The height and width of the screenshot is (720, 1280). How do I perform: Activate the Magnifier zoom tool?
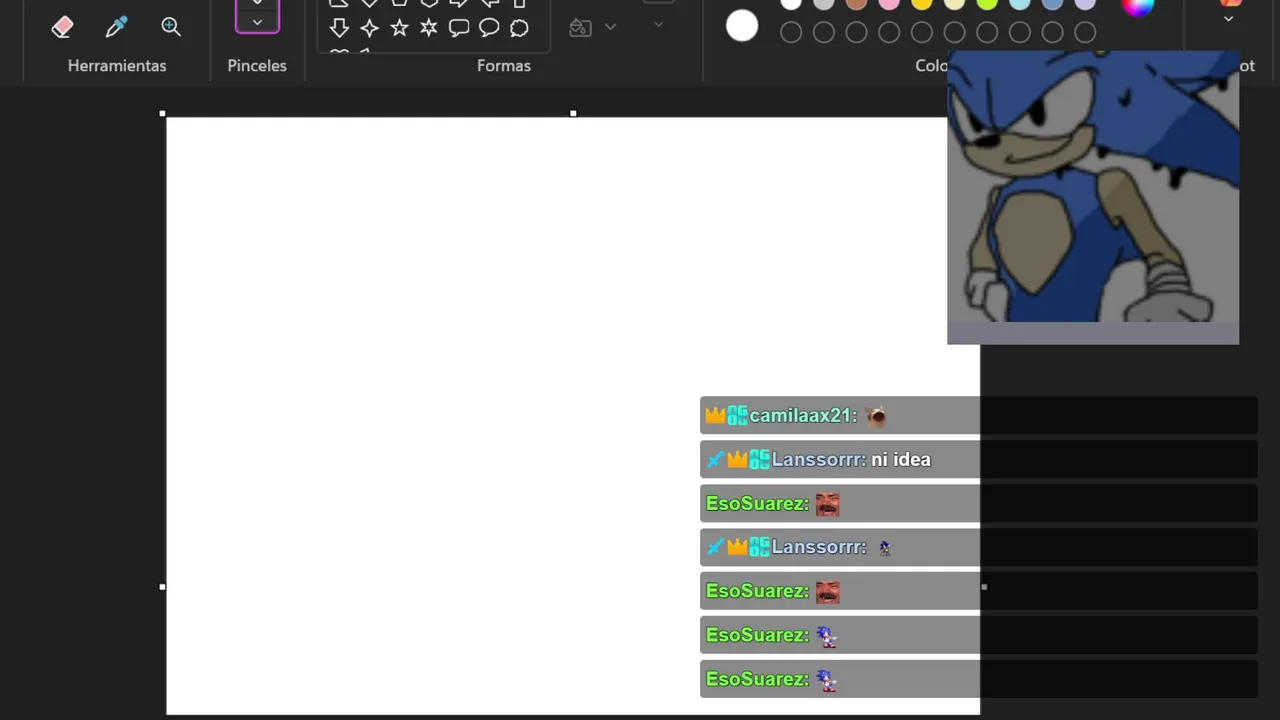(x=171, y=27)
